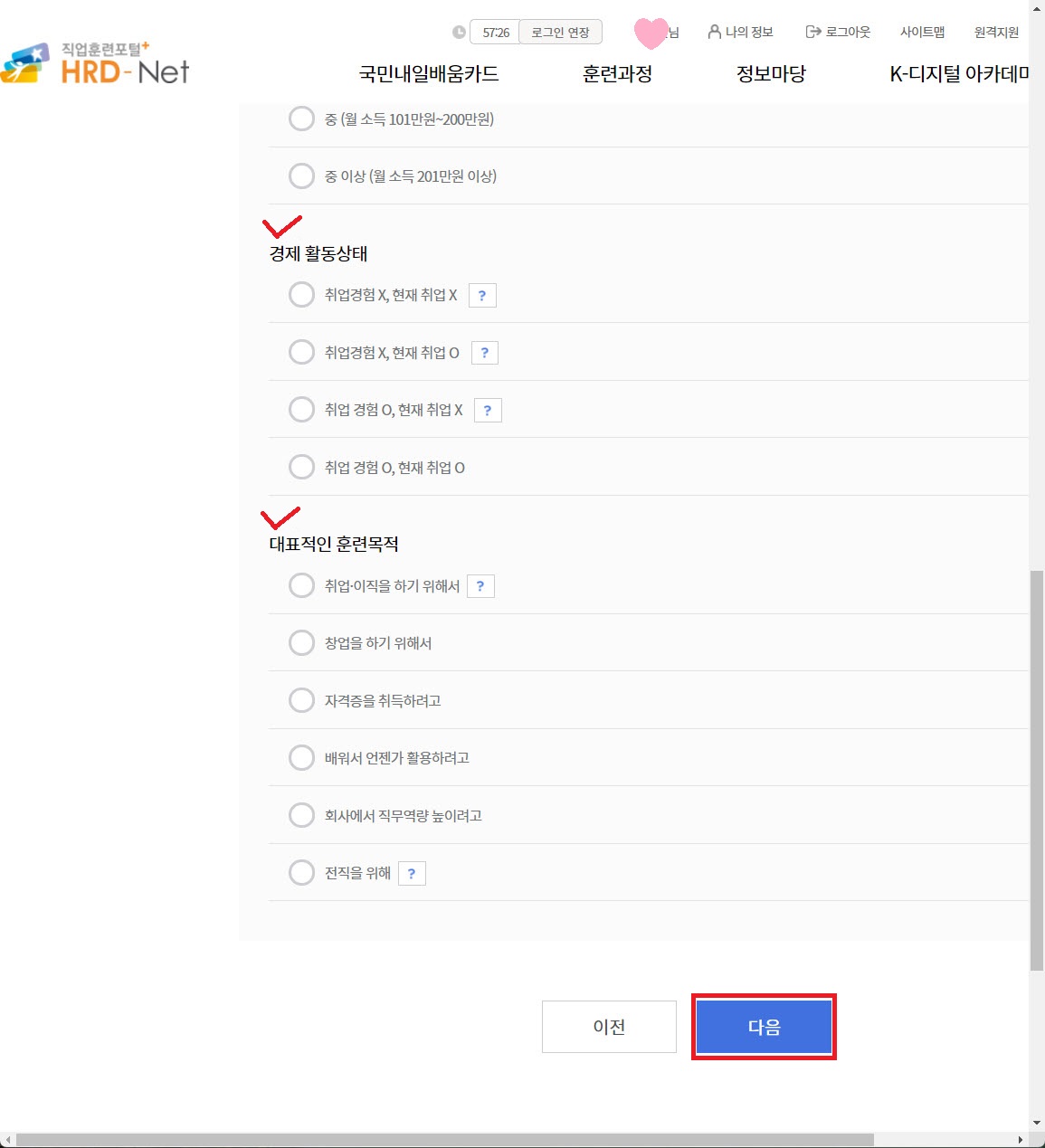This screenshot has height=1148, width=1045.
Task: Click the 다음 button
Action: (x=764, y=1027)
